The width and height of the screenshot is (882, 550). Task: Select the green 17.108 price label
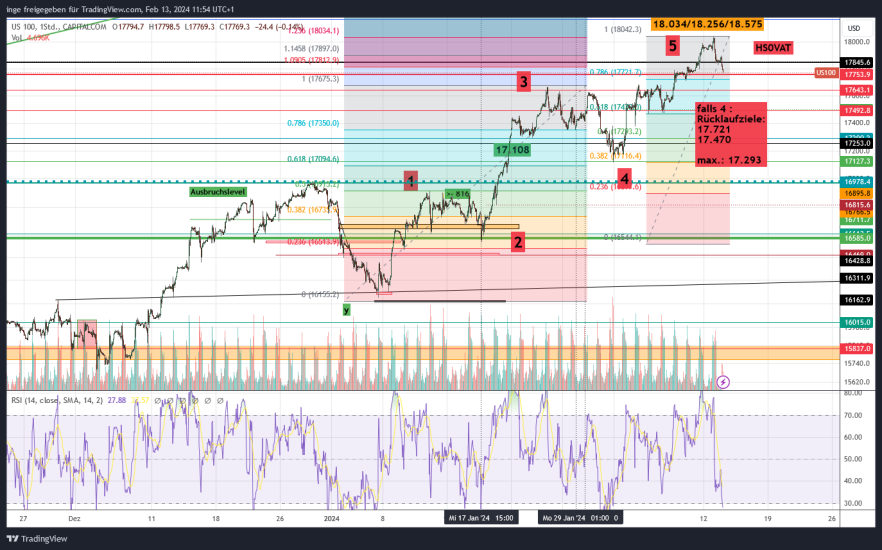(511, 149)
